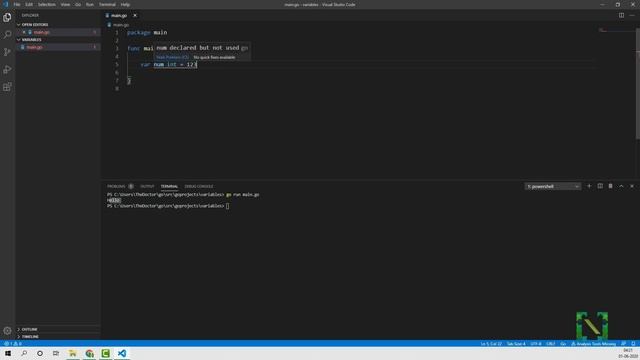Expand the Timeline section
640x360 pixels.
point(29,337)
